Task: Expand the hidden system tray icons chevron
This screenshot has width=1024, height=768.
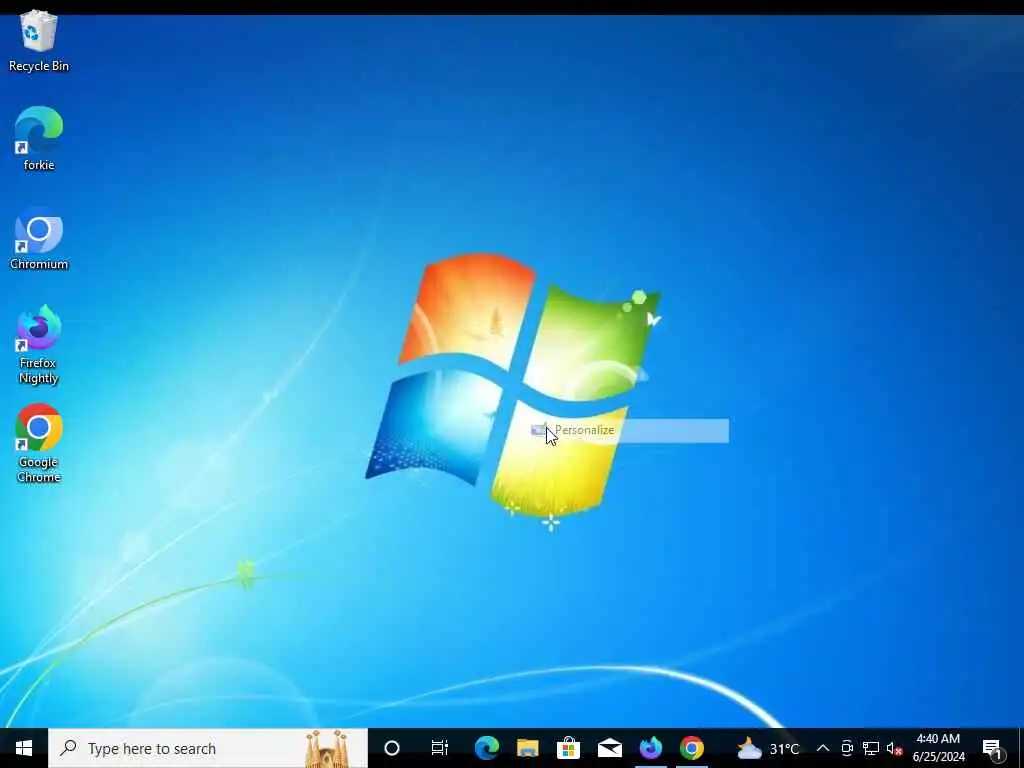Action: click(x=823, y=748)
